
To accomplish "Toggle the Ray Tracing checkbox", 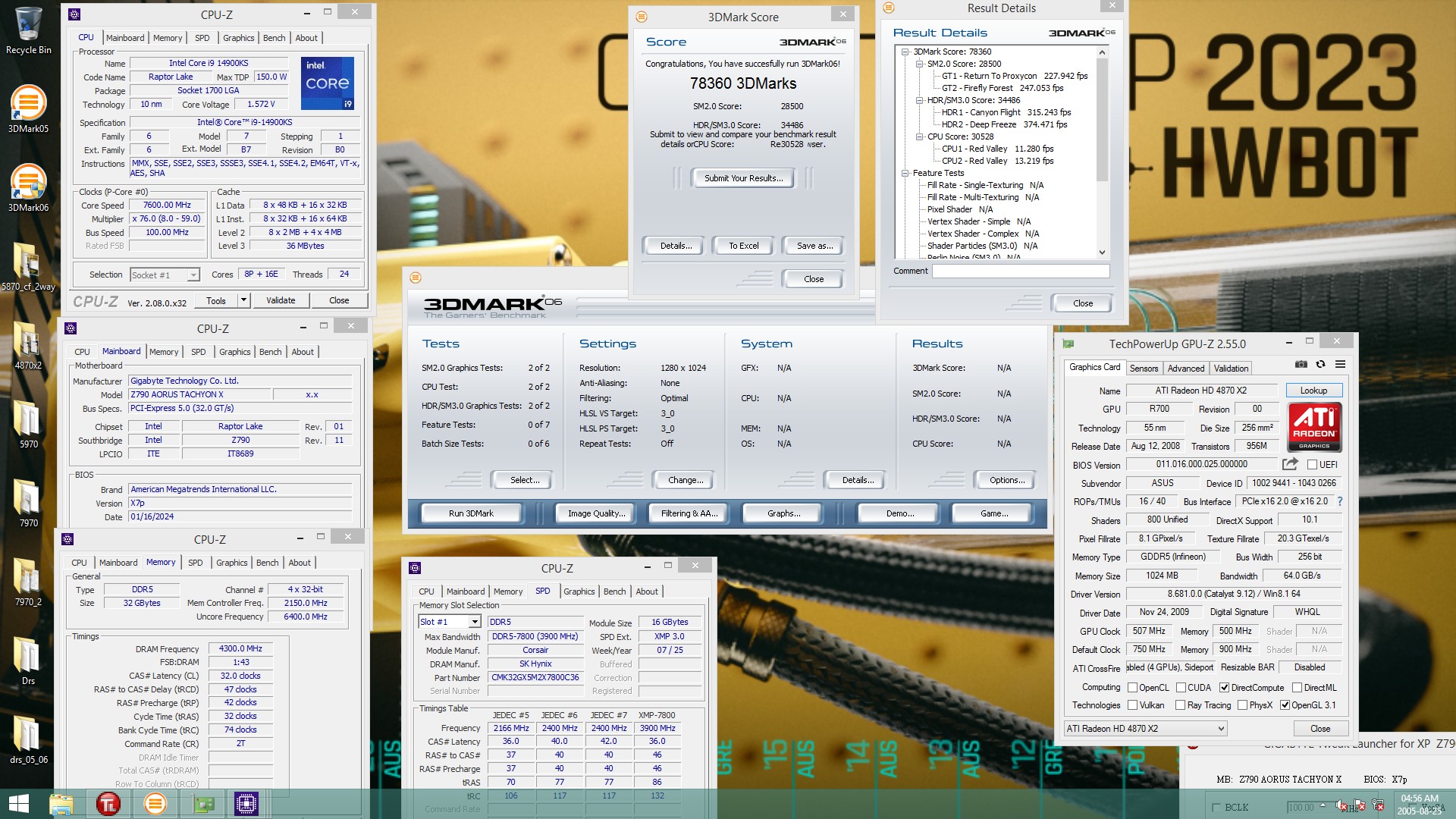I will pos(1180,705).
